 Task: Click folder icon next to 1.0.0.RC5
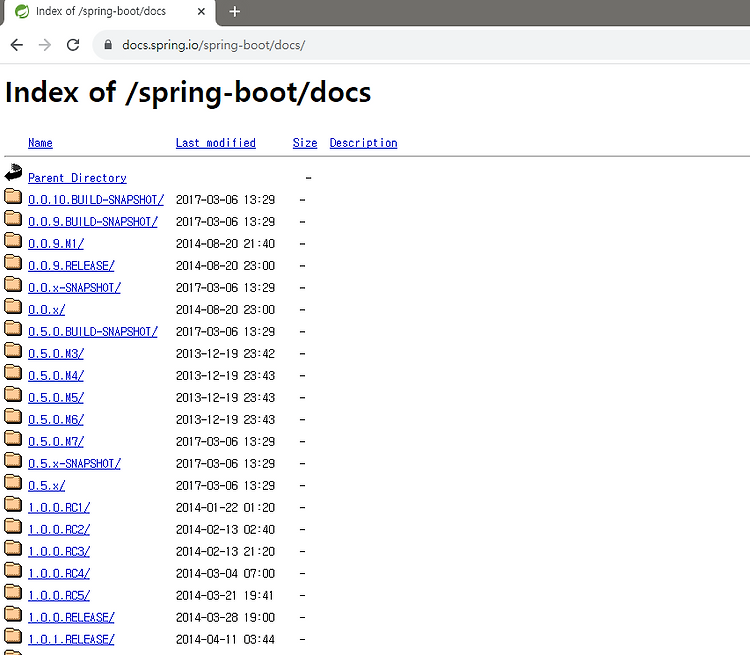point(13,592)
